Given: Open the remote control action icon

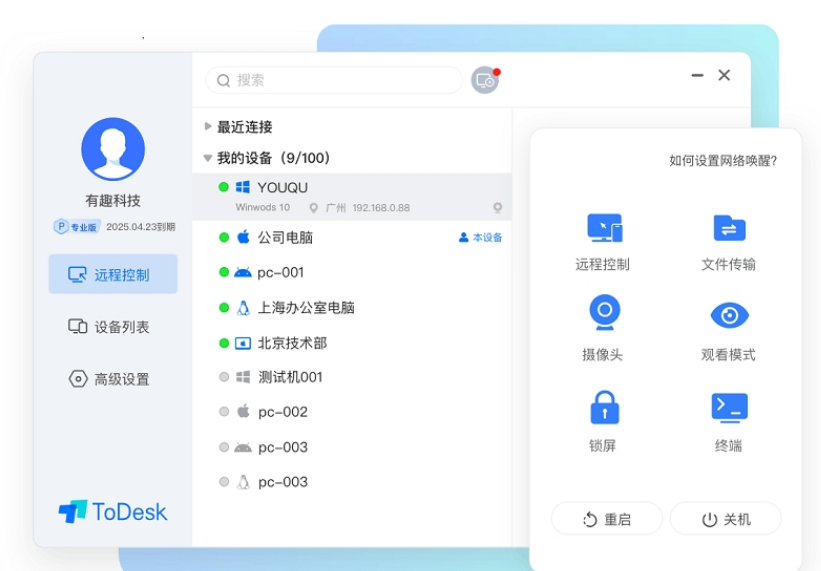Looking at the screenshot, I should 604,228.
